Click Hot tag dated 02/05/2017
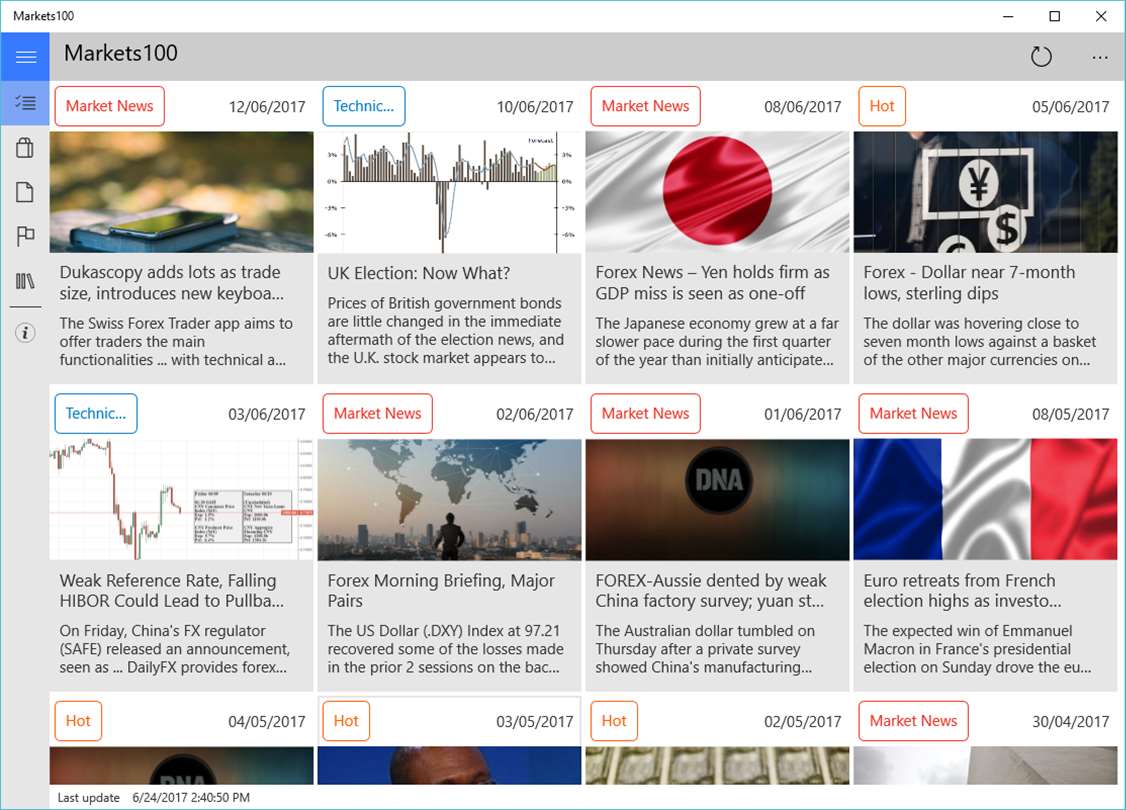 [x=614, y=721]
